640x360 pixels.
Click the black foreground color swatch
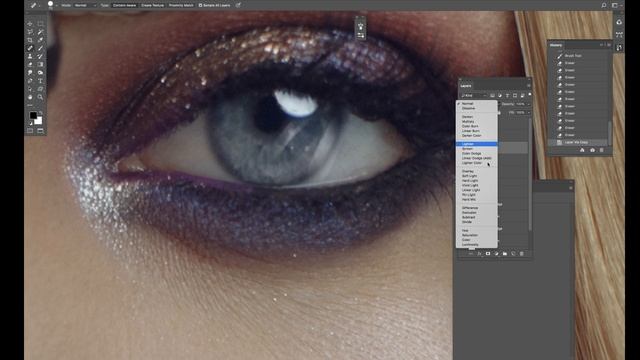[x=33, y=116]
